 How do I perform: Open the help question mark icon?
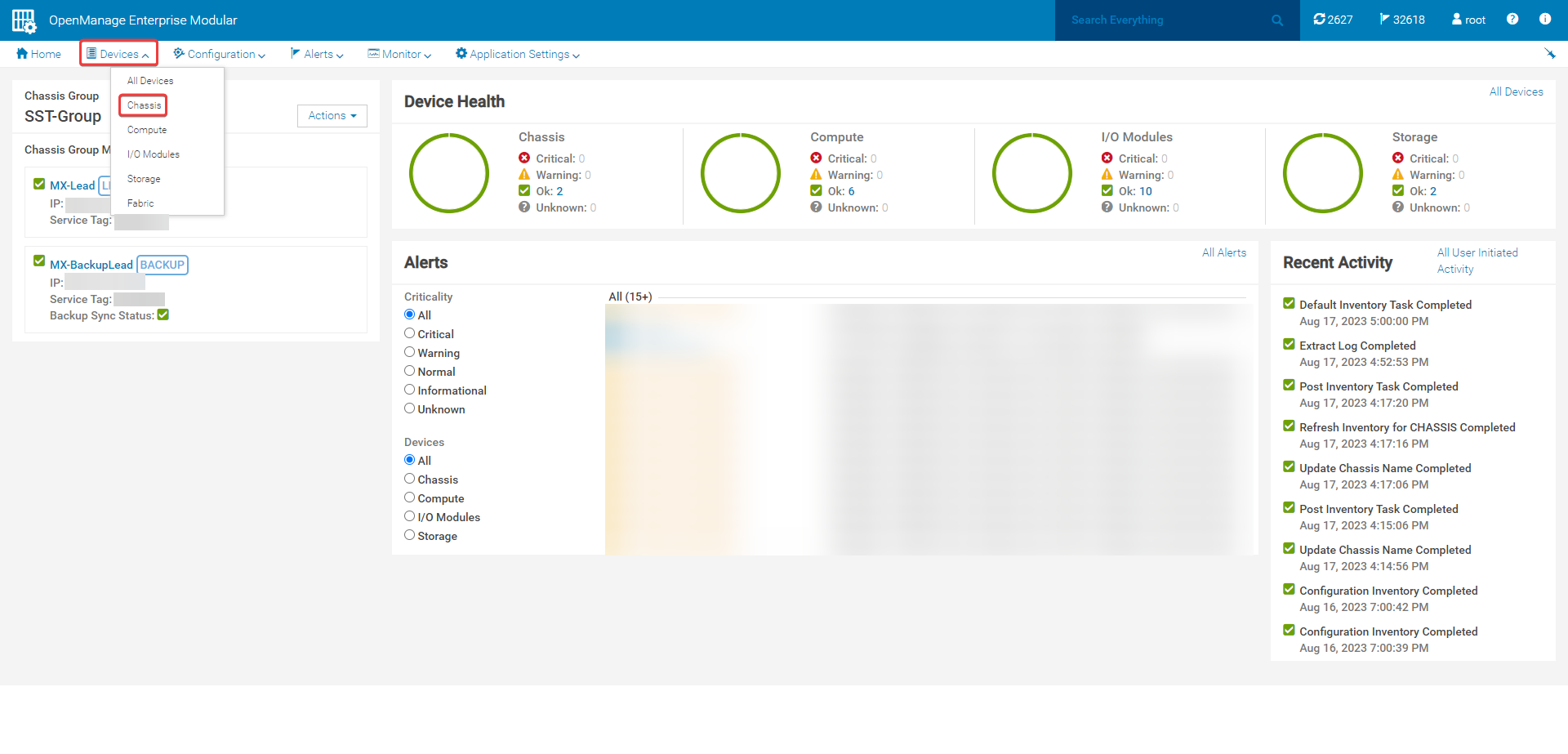1512,20
